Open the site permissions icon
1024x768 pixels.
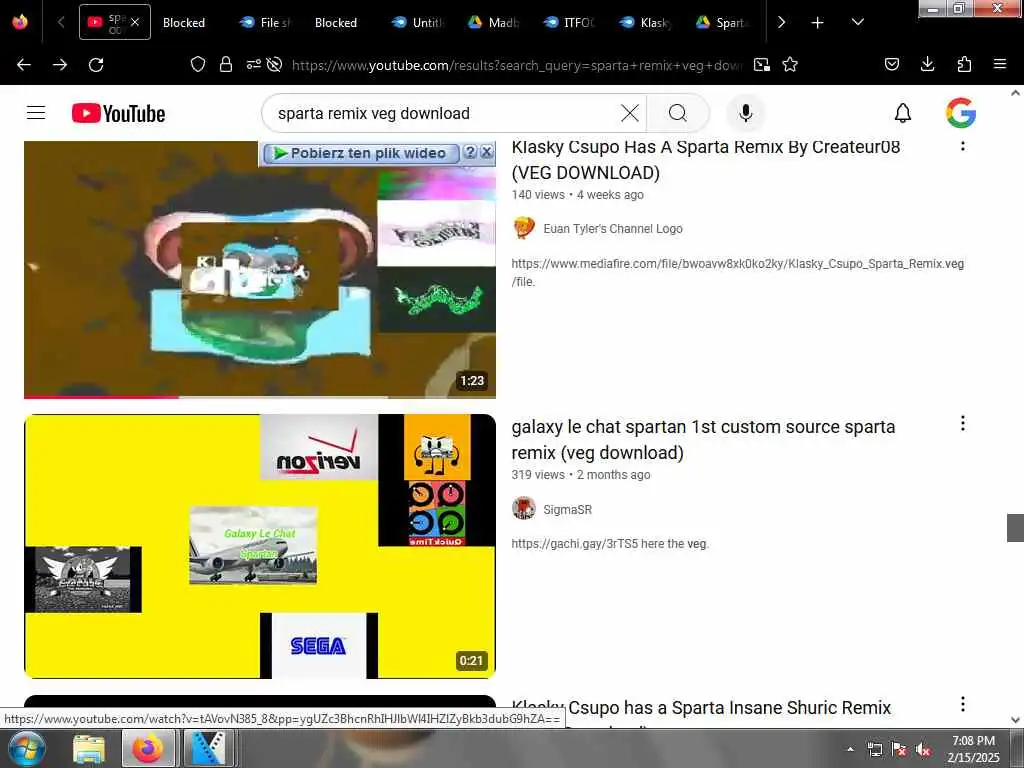[x=253, y=64]
